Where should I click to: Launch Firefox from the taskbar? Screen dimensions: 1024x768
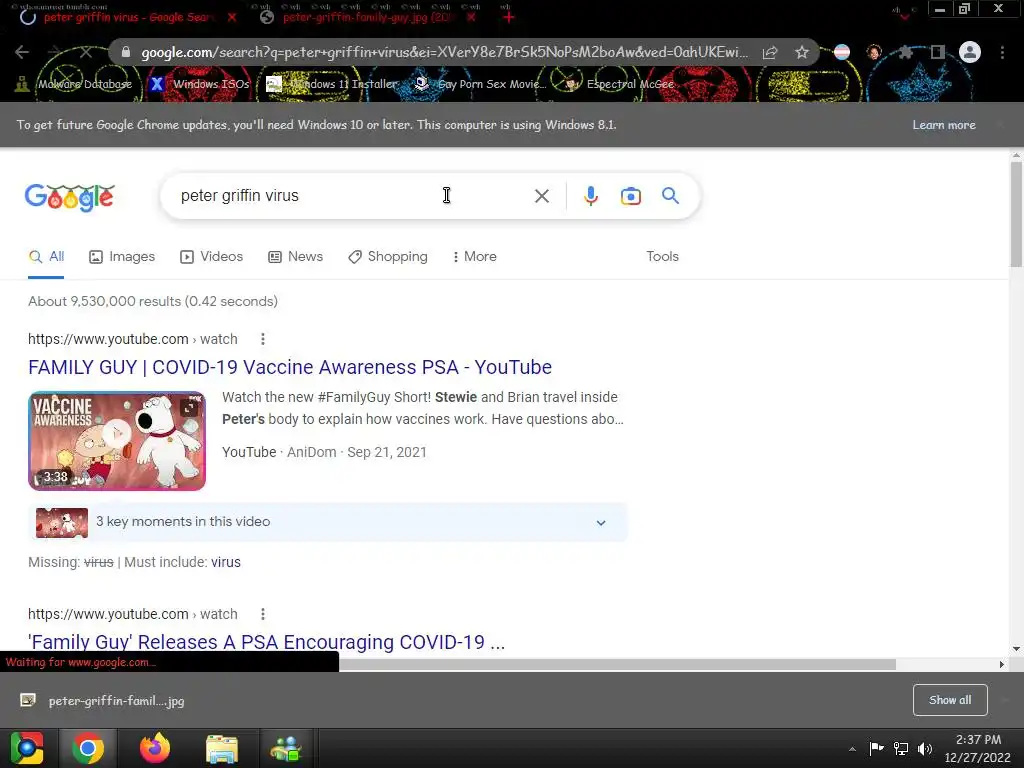click(x=155, y=748)
